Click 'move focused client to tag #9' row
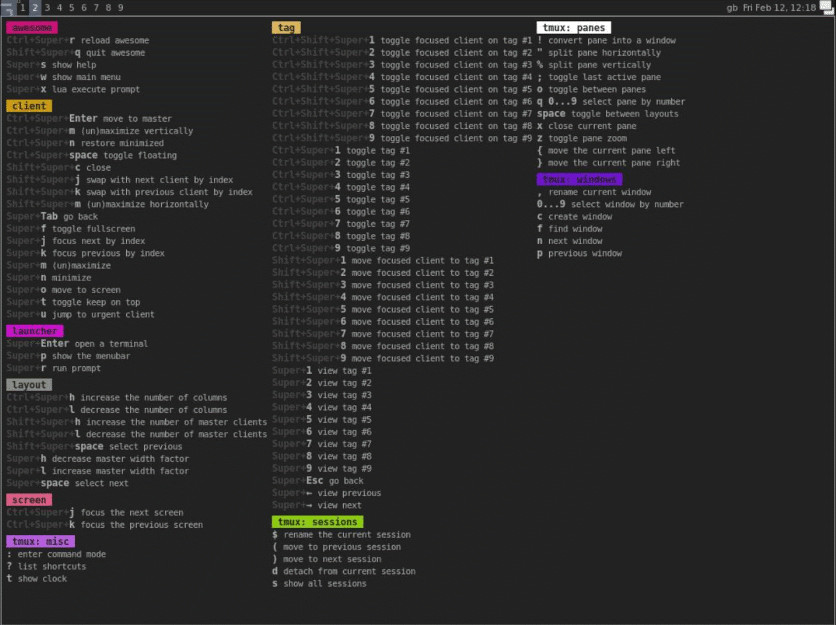The height and width of the screenshot is (625, 836). pos(383,359)
